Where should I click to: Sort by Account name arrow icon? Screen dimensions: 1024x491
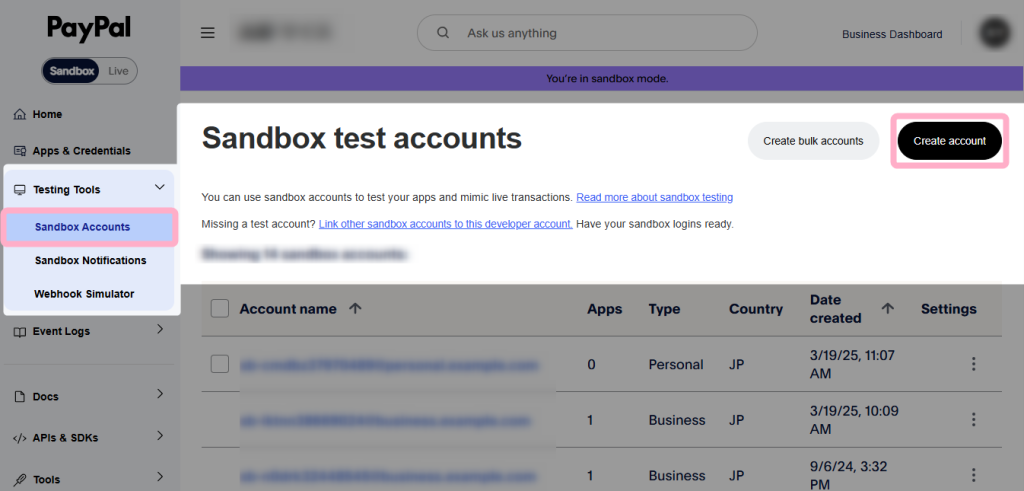click(355, 309)
